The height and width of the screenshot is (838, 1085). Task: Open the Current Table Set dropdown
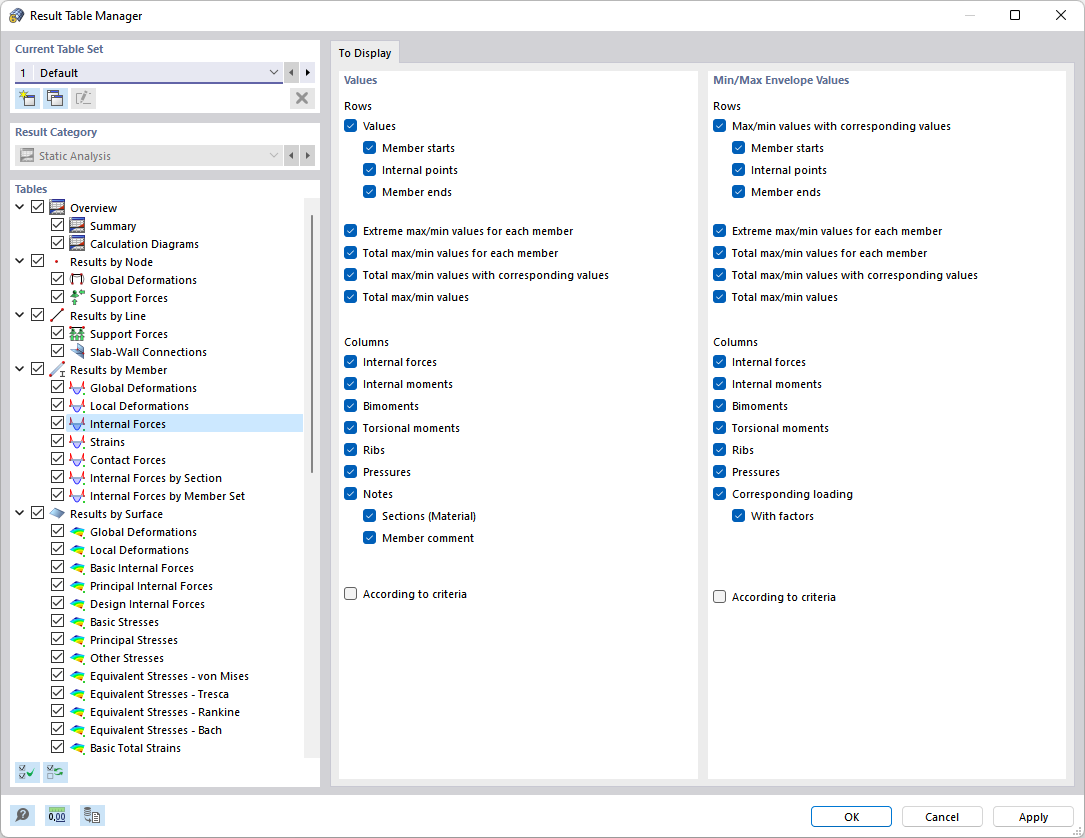pos(273,72)
